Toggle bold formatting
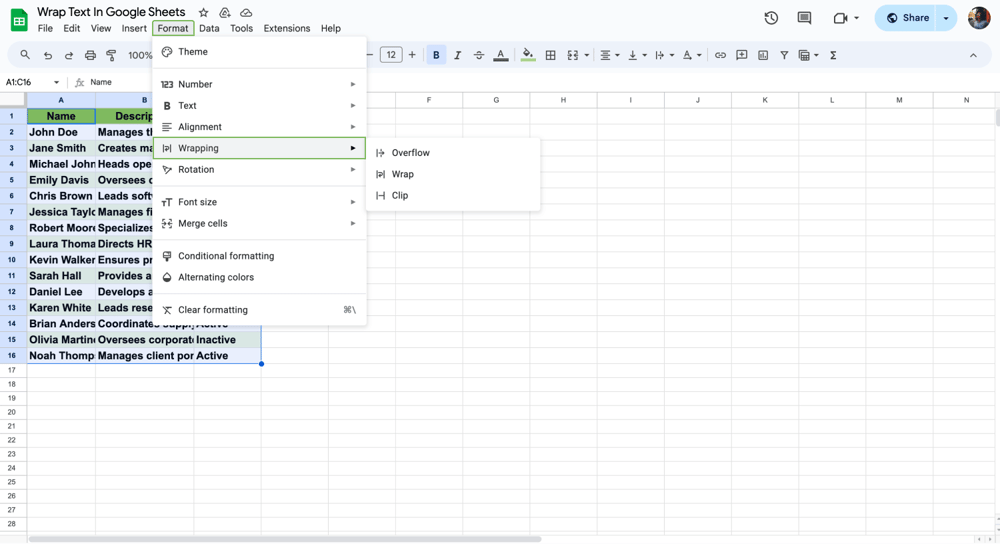 [x=436, y=55]
